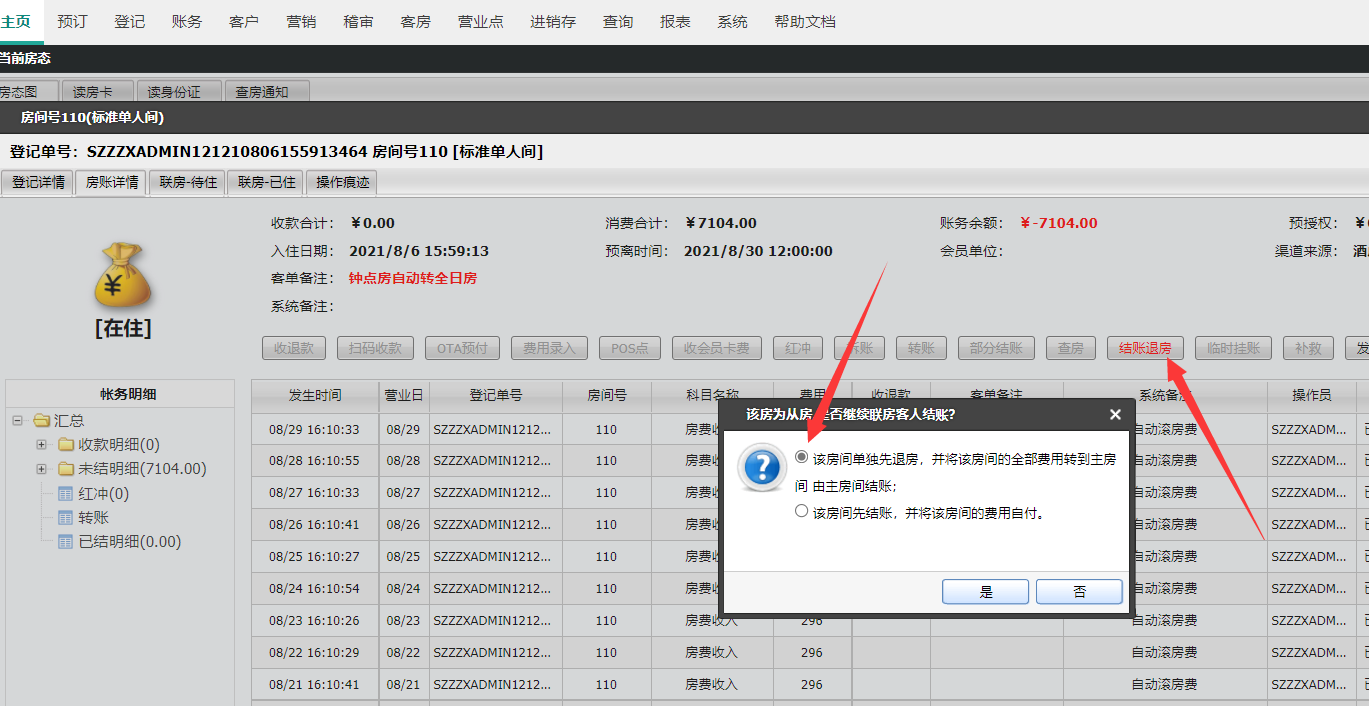Expand the 未结明细(7104.00) tree node

click(x=41, y=468)
